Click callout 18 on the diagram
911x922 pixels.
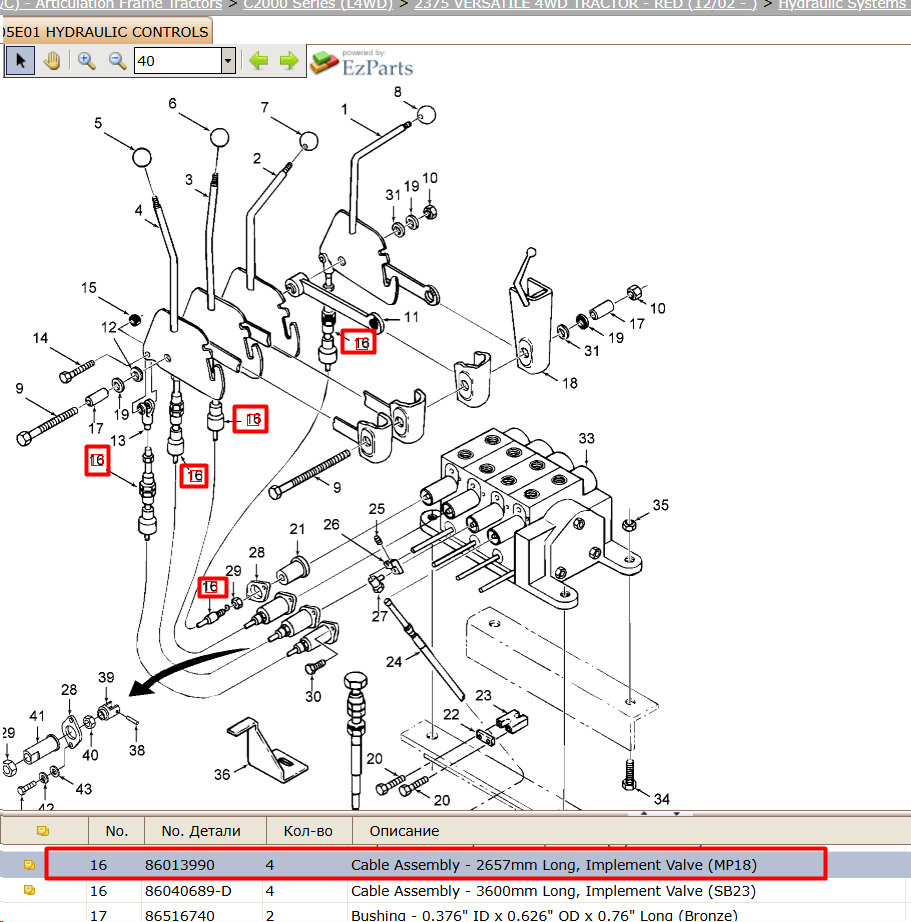[x=569, y=383]
